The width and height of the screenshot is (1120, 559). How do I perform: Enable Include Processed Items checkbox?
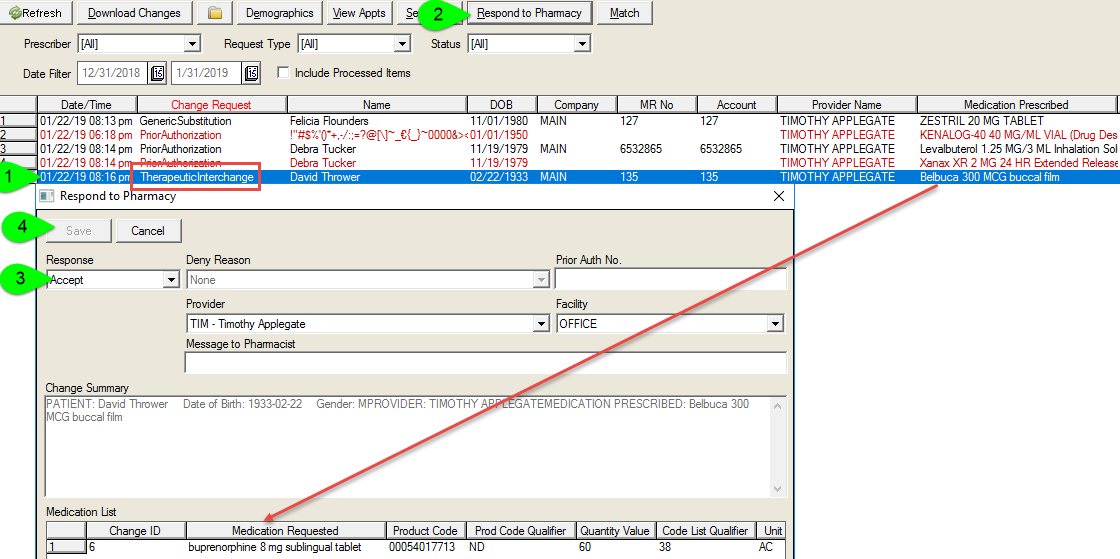pyautogui.click(x=283, y=73)
